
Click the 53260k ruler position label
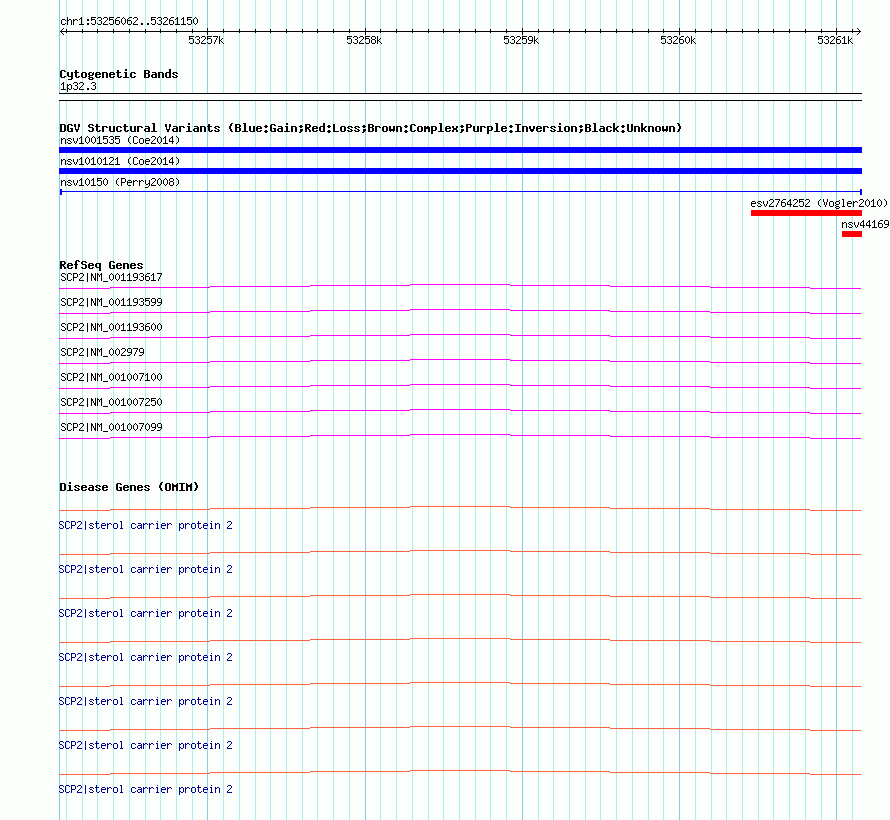[678, 40]
